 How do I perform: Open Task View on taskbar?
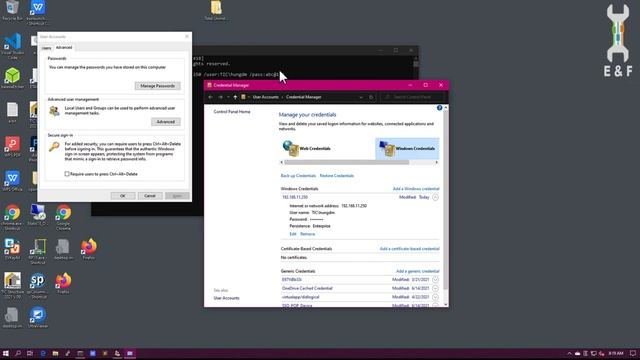point(30,353)
